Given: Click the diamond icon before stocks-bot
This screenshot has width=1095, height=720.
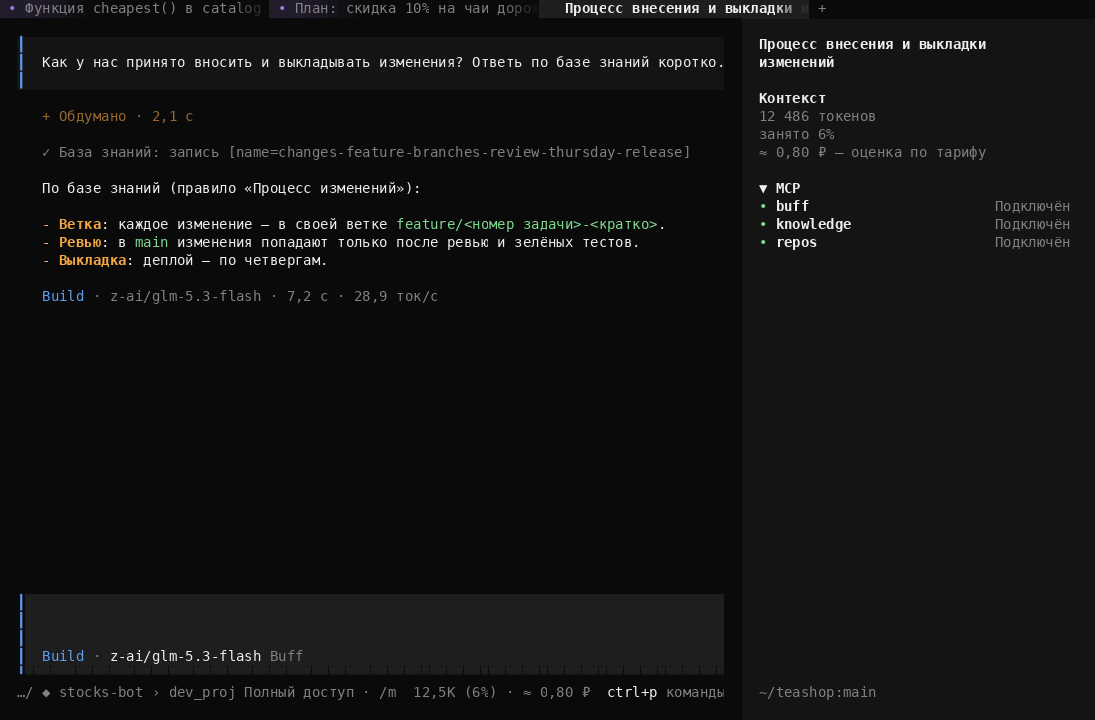Looking at the screenshot, I should [46, 693].
